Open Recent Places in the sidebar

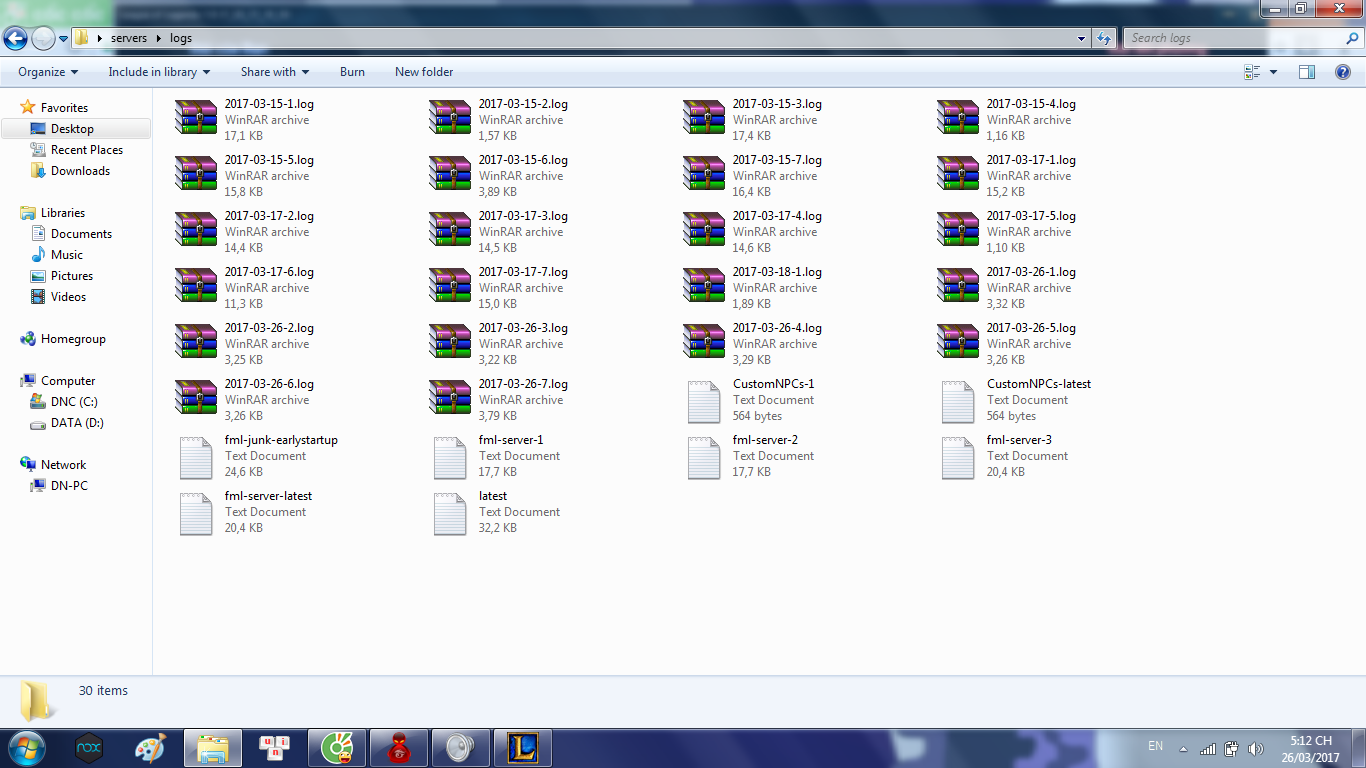pos(76,150)
